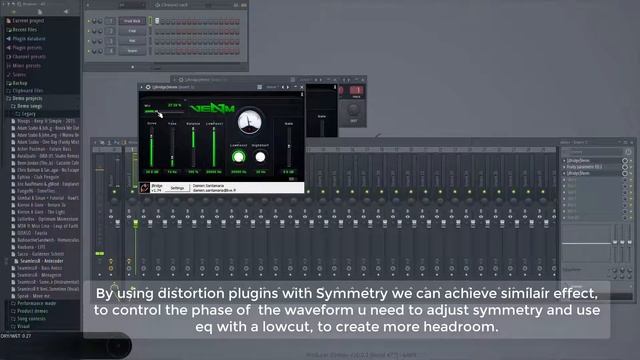Open the Clipboard files folder

[25, 91]
